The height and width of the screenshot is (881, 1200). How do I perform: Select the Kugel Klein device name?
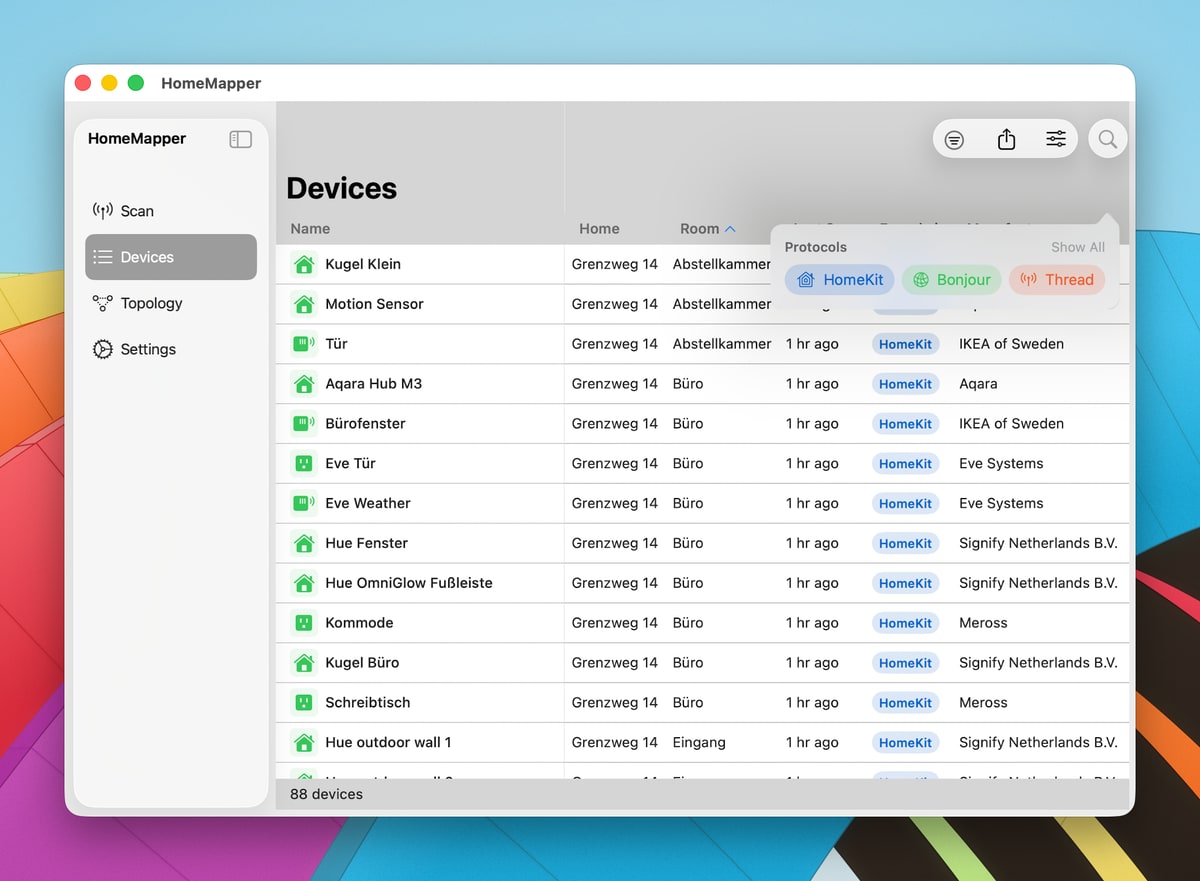[x=363, y=264]
